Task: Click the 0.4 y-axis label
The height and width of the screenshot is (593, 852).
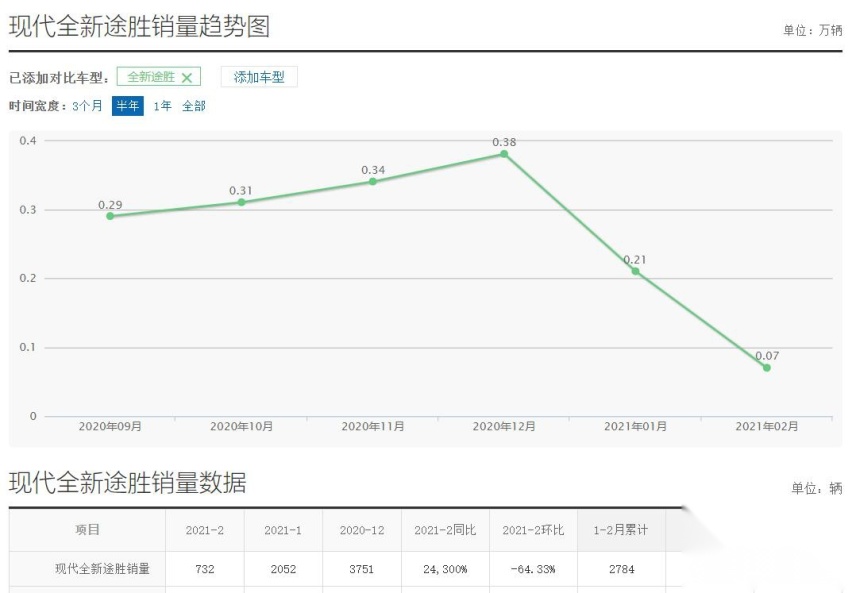Action: [x=28, y=141]
